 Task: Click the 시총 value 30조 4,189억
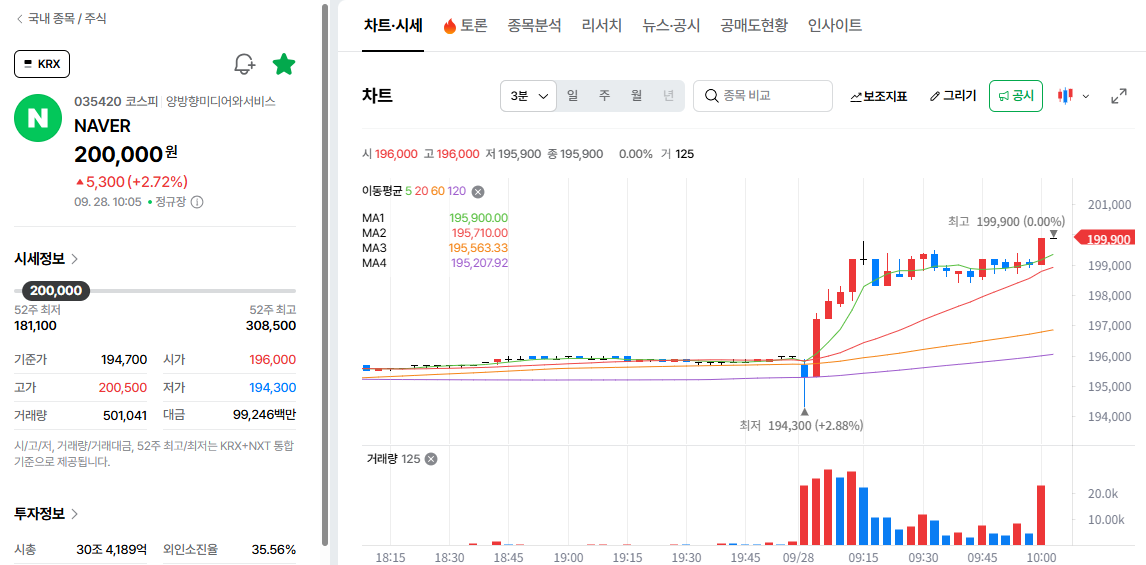(112, 549)
